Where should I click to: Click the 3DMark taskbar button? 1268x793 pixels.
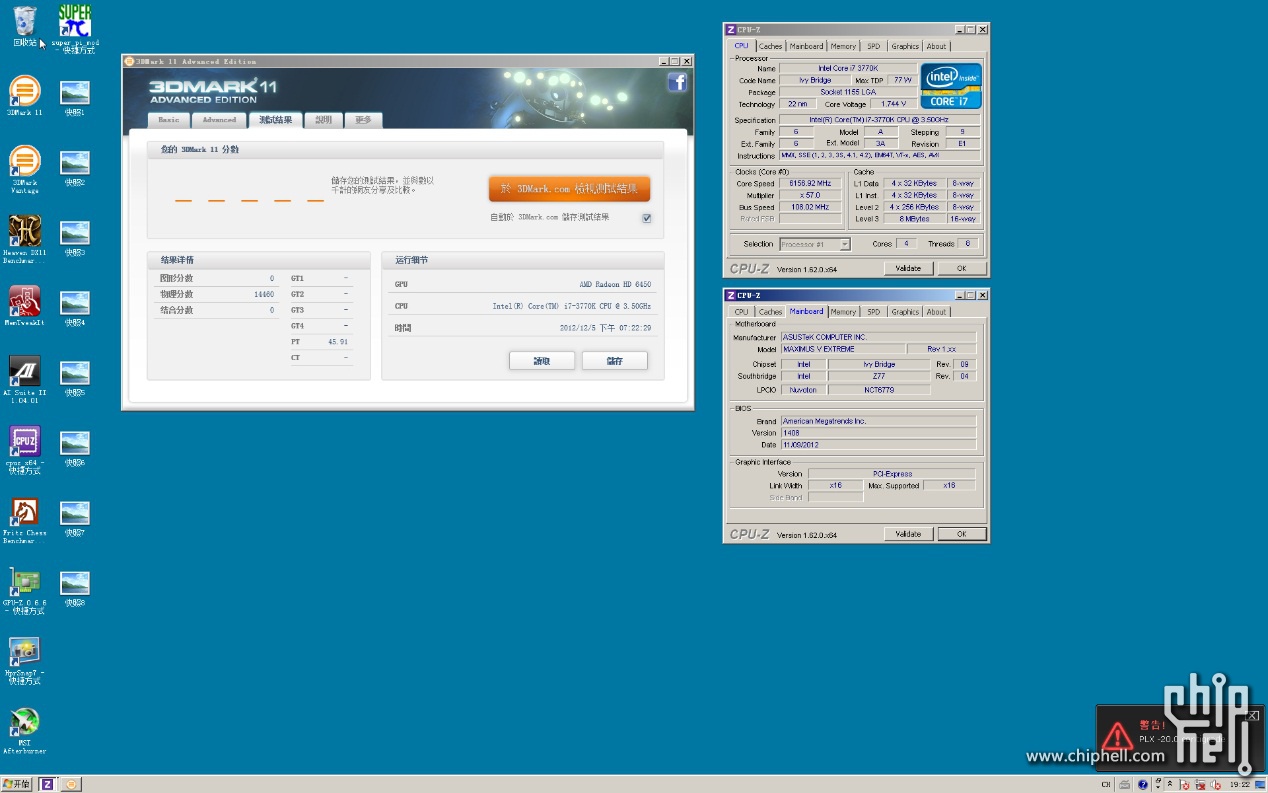coord(70,784)
